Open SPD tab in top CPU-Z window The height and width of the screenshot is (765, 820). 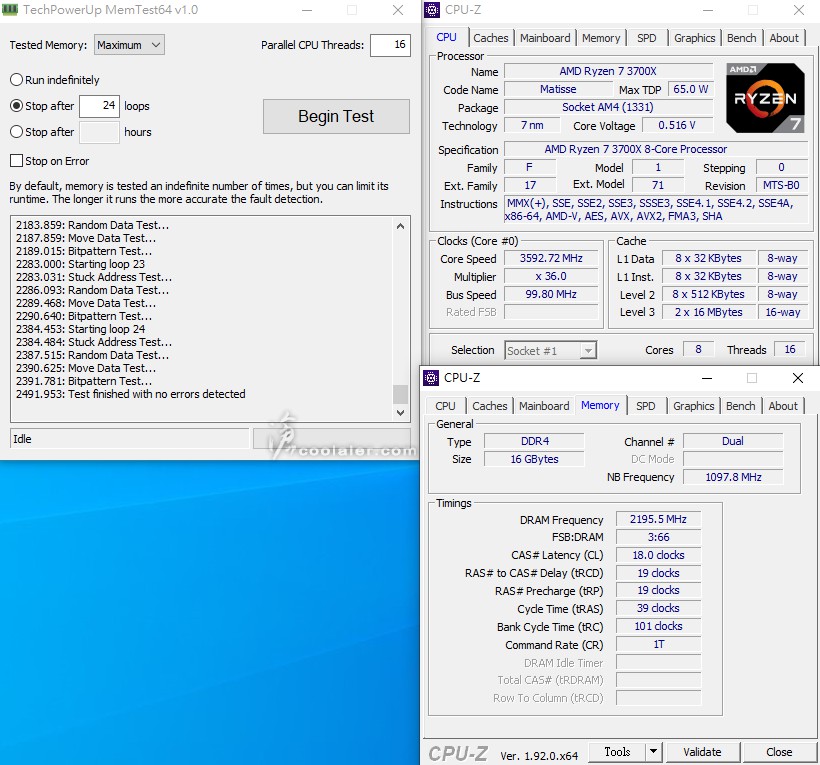[x=646, y=38]
